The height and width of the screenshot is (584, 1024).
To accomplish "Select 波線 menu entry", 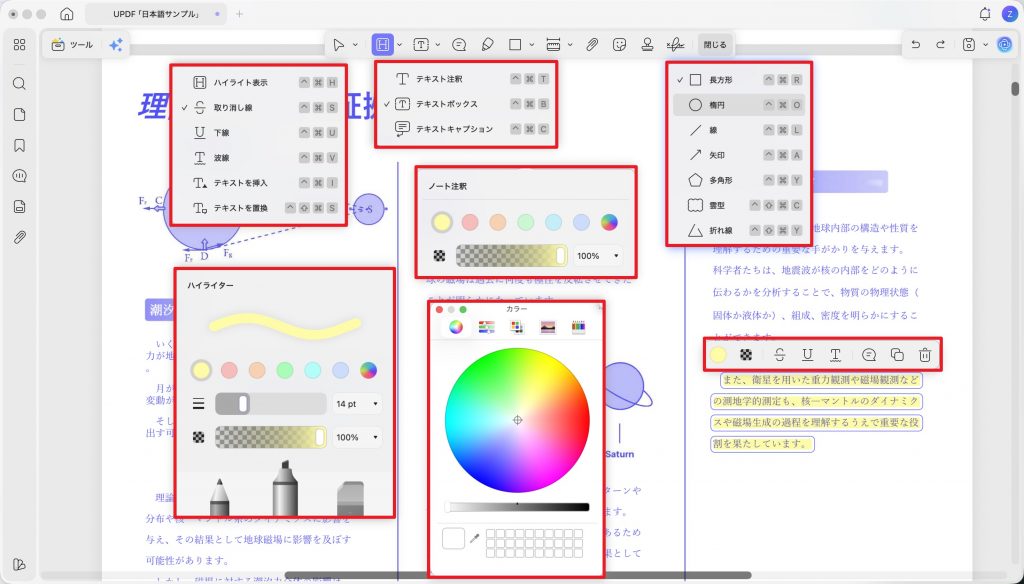I will 259,157.
